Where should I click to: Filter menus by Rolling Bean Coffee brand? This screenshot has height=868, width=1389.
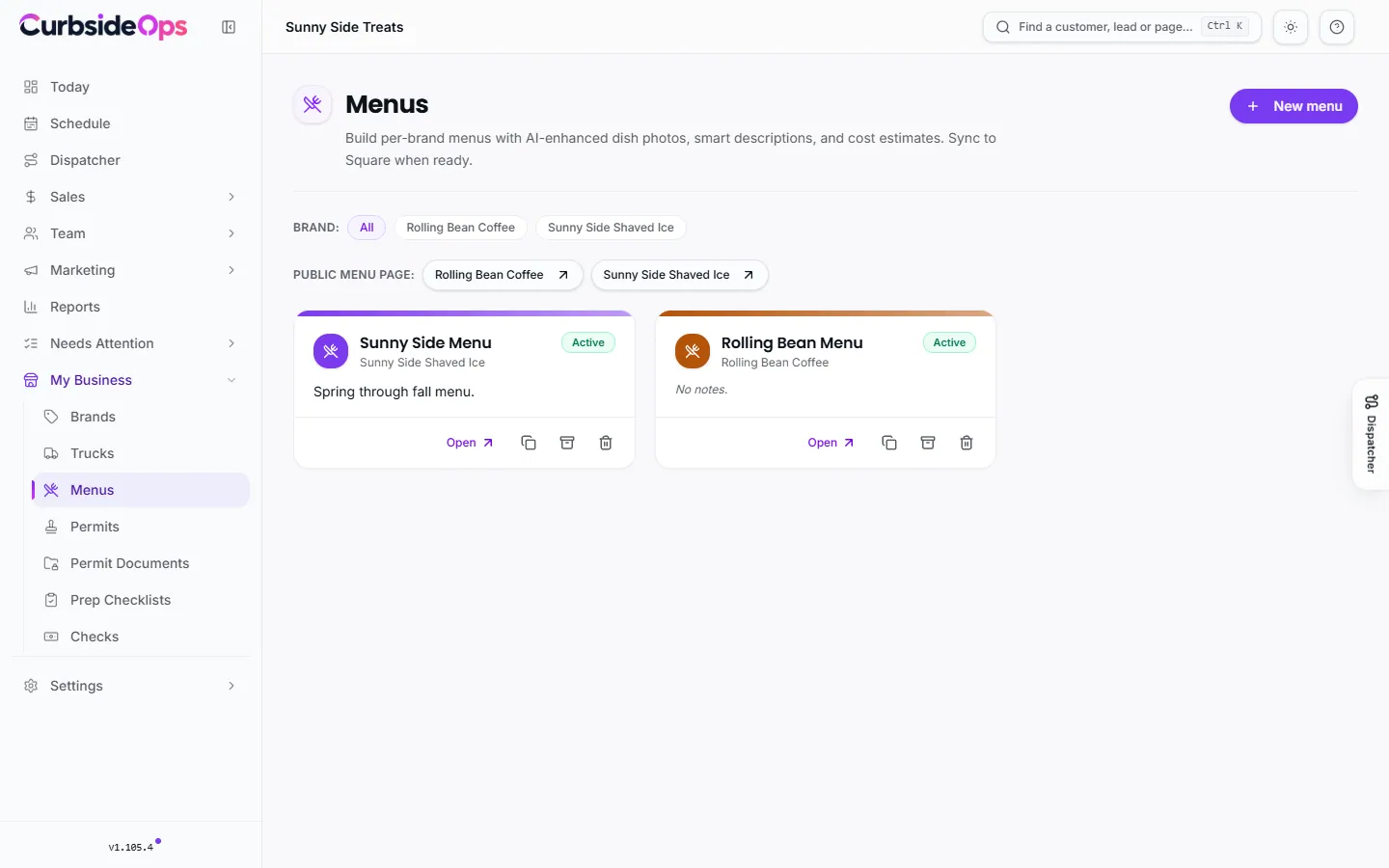click(x=460, y=228)
